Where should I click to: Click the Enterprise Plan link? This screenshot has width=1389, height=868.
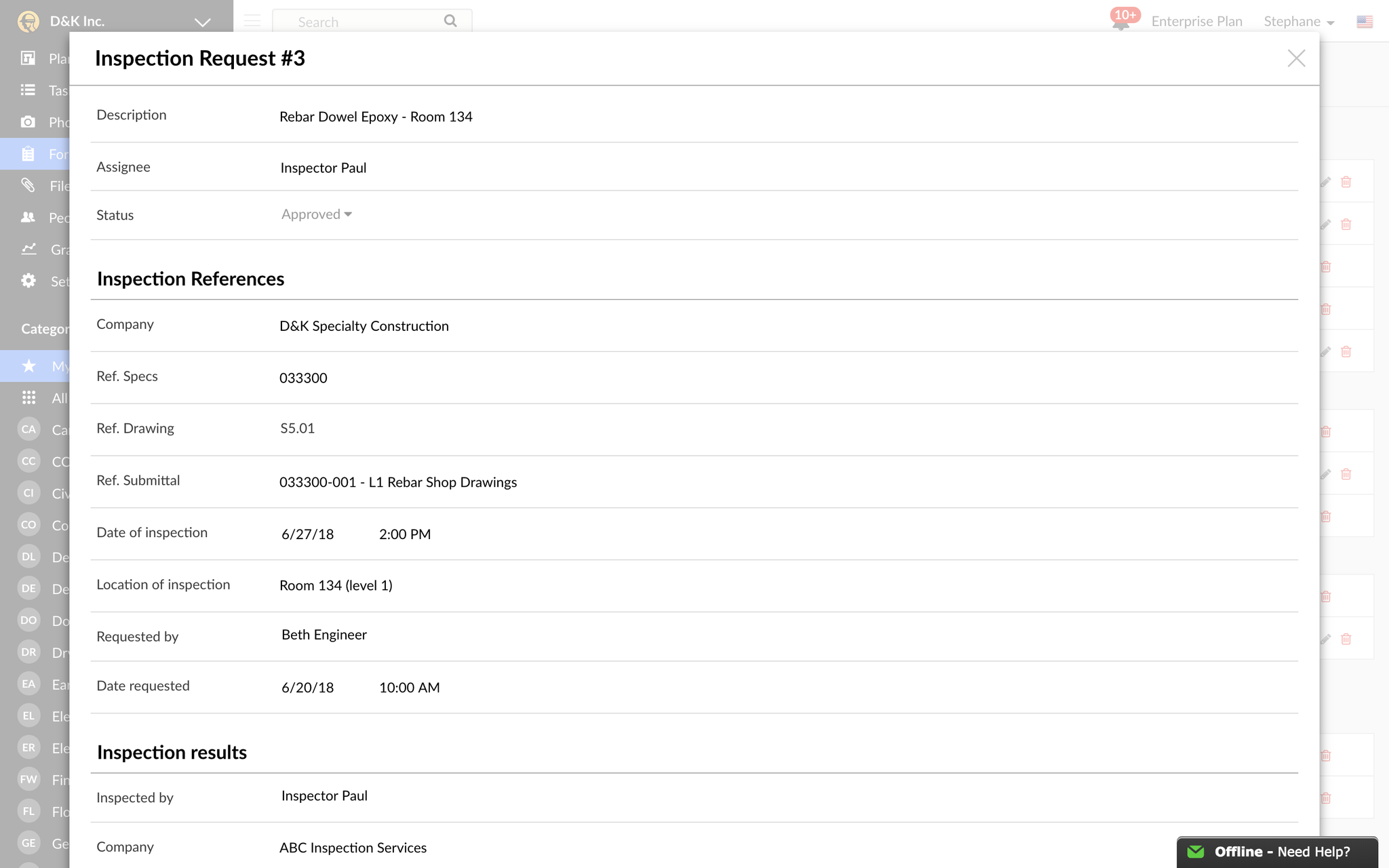pyautogui.click(x=1196, y=22)
